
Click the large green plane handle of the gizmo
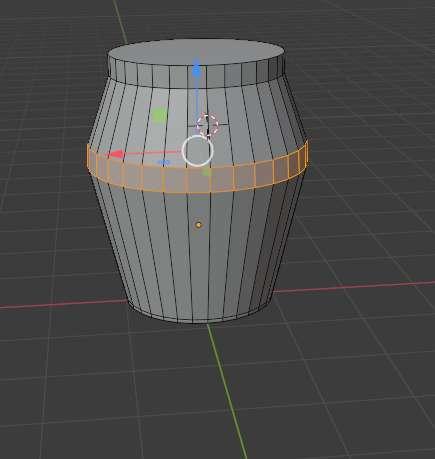click(x=159, y=115)
